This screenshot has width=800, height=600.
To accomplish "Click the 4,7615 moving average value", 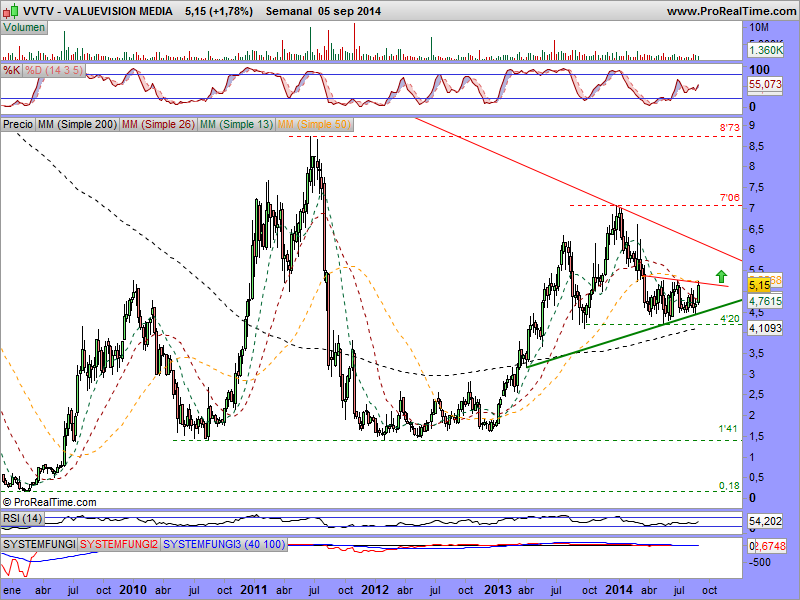I will (x=765, y=301).
